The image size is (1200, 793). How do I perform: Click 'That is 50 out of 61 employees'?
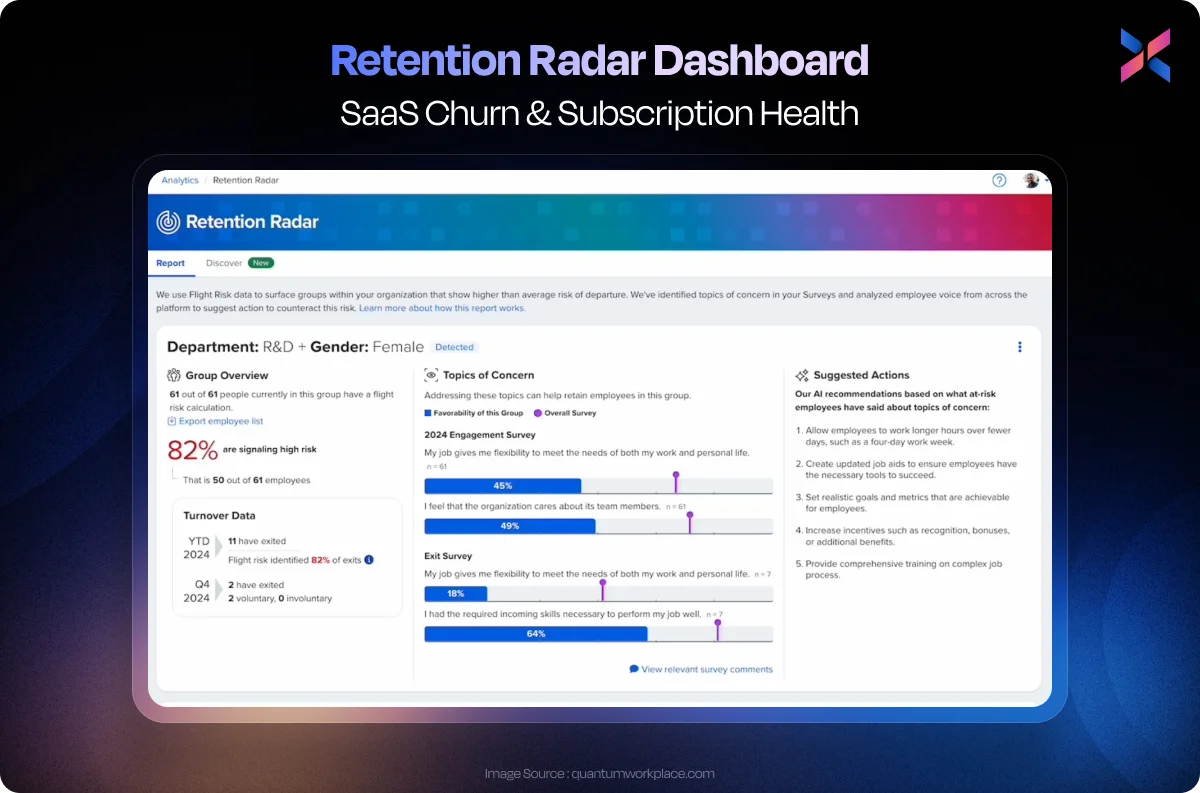click(246, 480)
